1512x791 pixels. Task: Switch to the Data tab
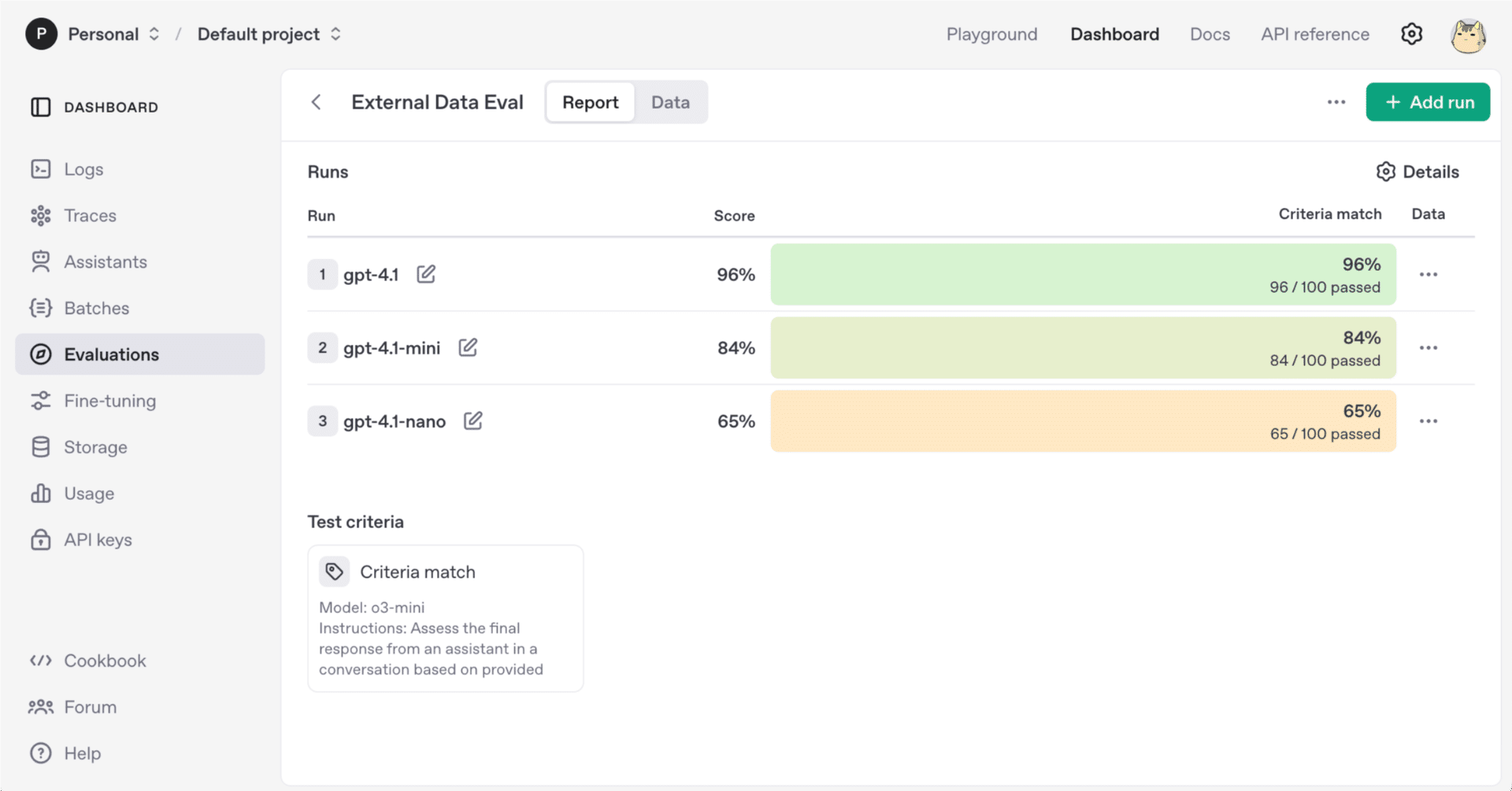[x=670, y=102]
